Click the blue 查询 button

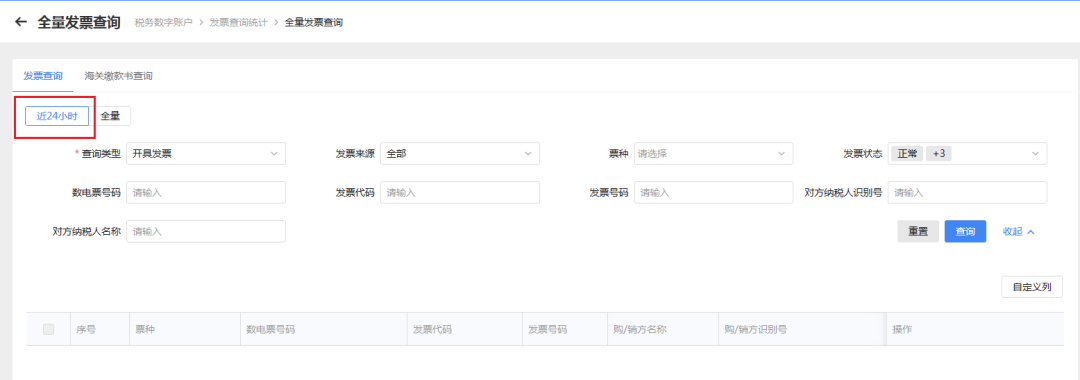[x=965, y=231]
